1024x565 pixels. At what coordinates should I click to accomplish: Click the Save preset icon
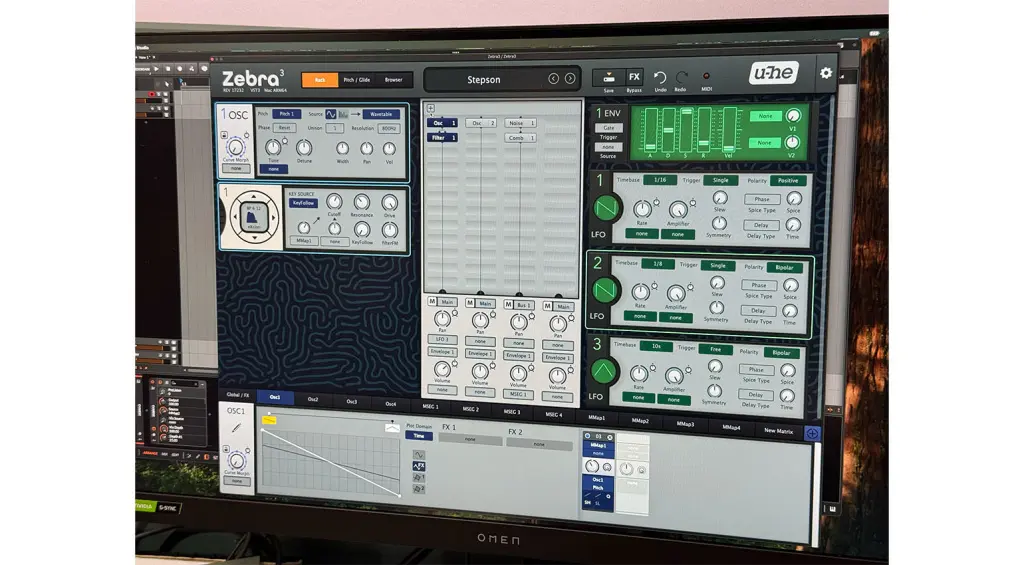point(609,77)
